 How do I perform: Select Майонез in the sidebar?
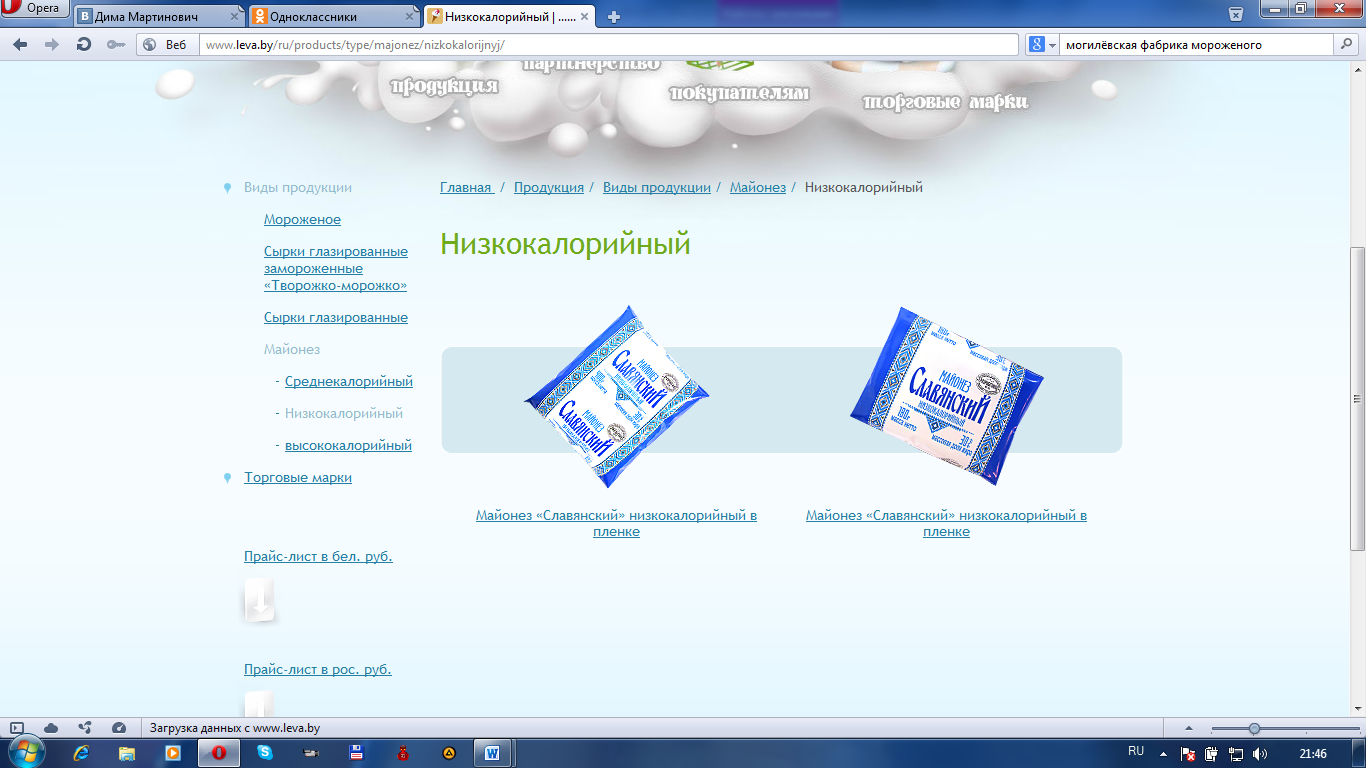(x=292, y=349)
